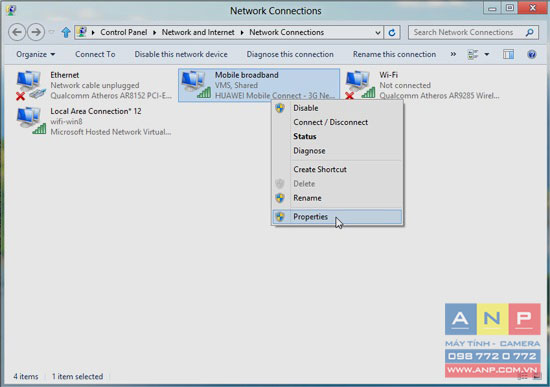
Task: Open Help with question mark icon
Action: (x=531, y=54)
